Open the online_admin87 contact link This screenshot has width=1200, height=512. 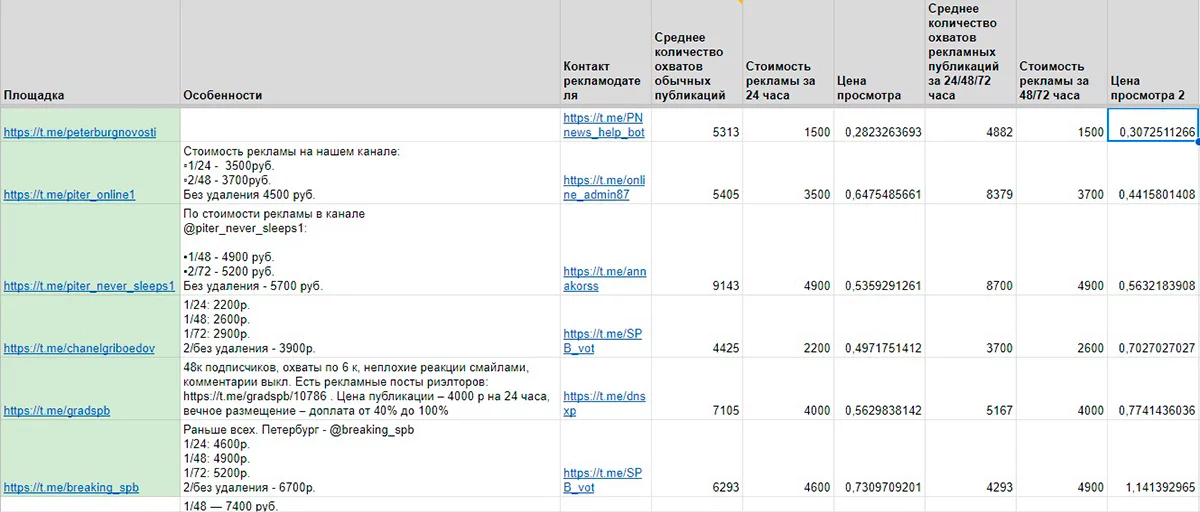point(605,187)
